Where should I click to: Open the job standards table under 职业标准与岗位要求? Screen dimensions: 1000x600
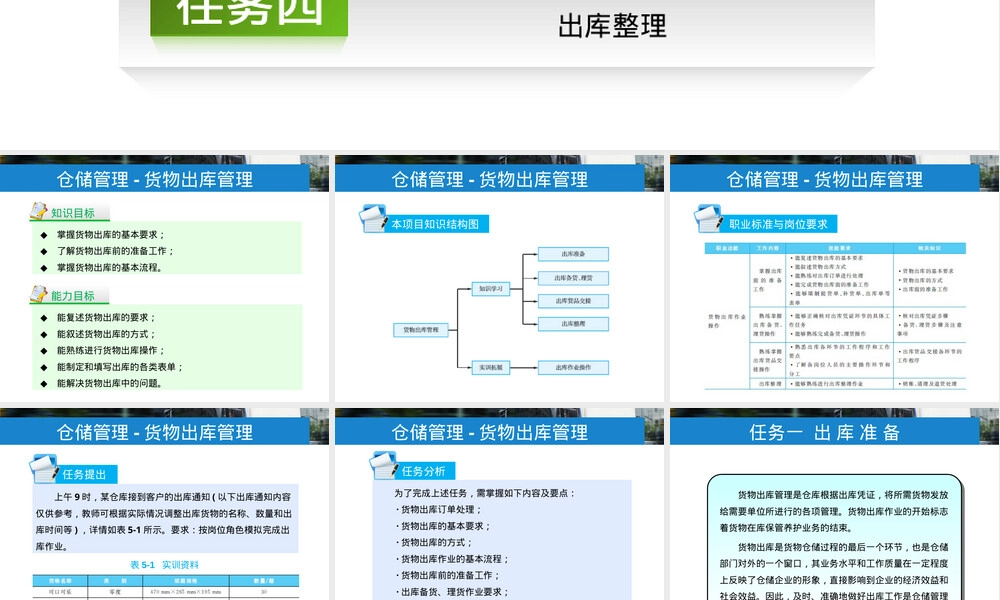click(835, 316)
